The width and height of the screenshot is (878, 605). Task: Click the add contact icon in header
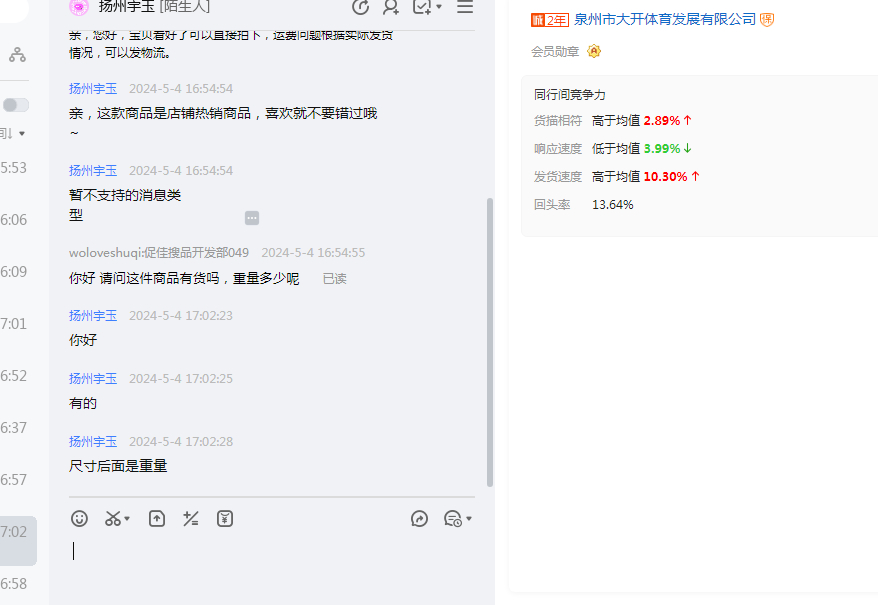[391, 7]
